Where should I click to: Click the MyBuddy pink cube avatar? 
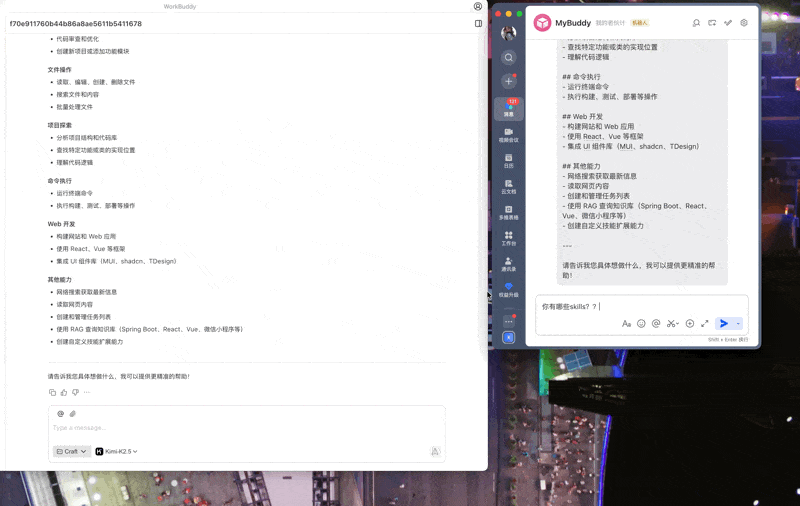[542, 23]
